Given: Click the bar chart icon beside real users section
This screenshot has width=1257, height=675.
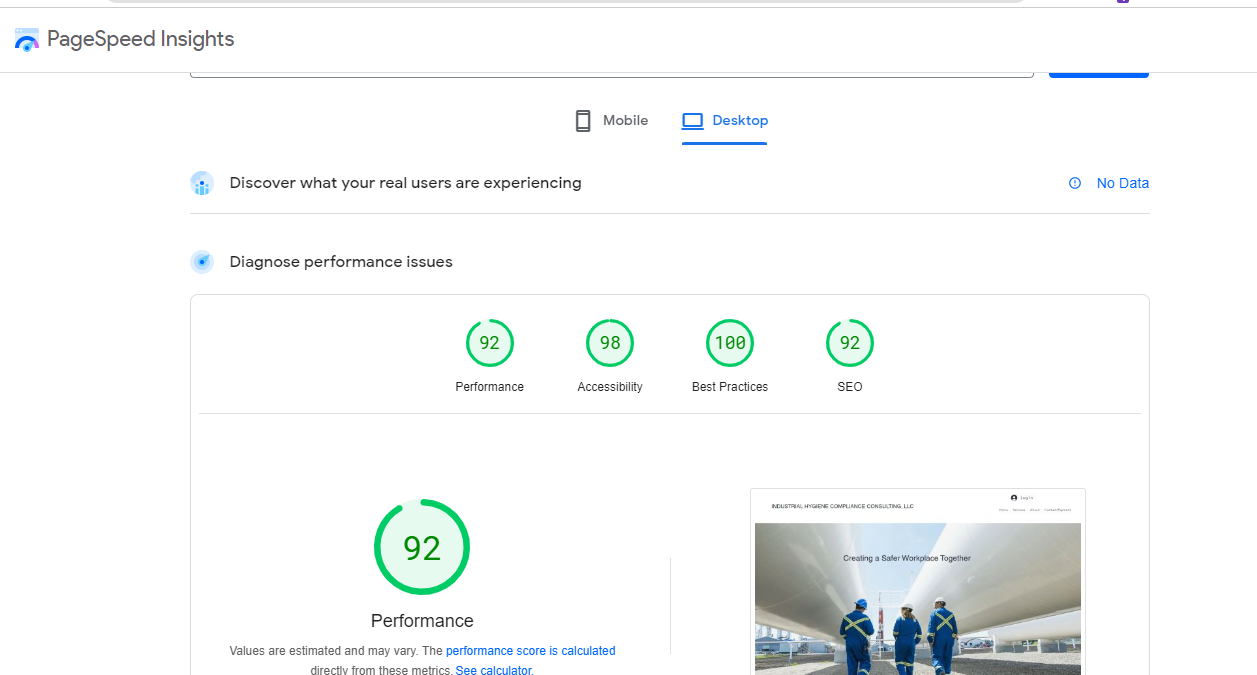Looking at the screenshot, I should point(202,183).
